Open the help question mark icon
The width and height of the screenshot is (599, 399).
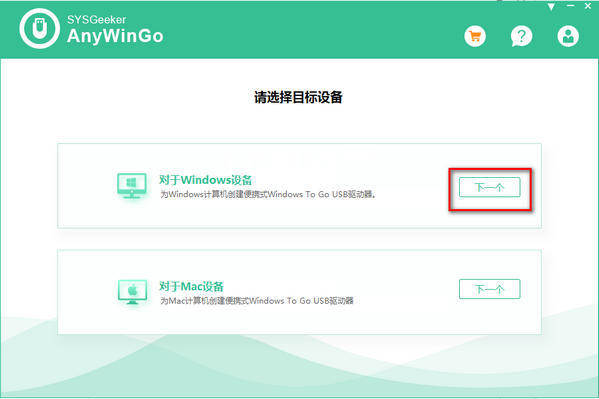(x=521, y=36)
